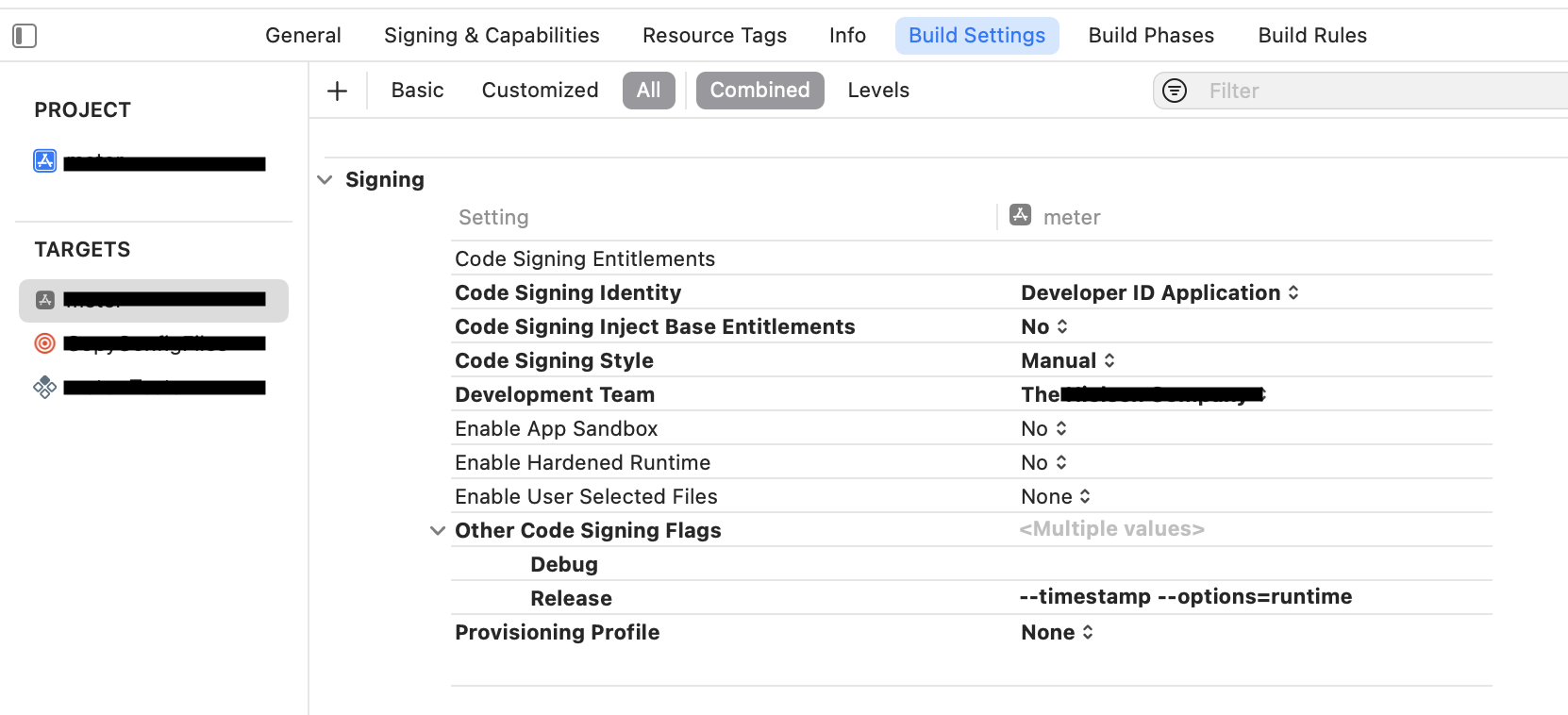Select the red bullseye aggregate target icon
1568x715 pixels.
tap(45, 343)
